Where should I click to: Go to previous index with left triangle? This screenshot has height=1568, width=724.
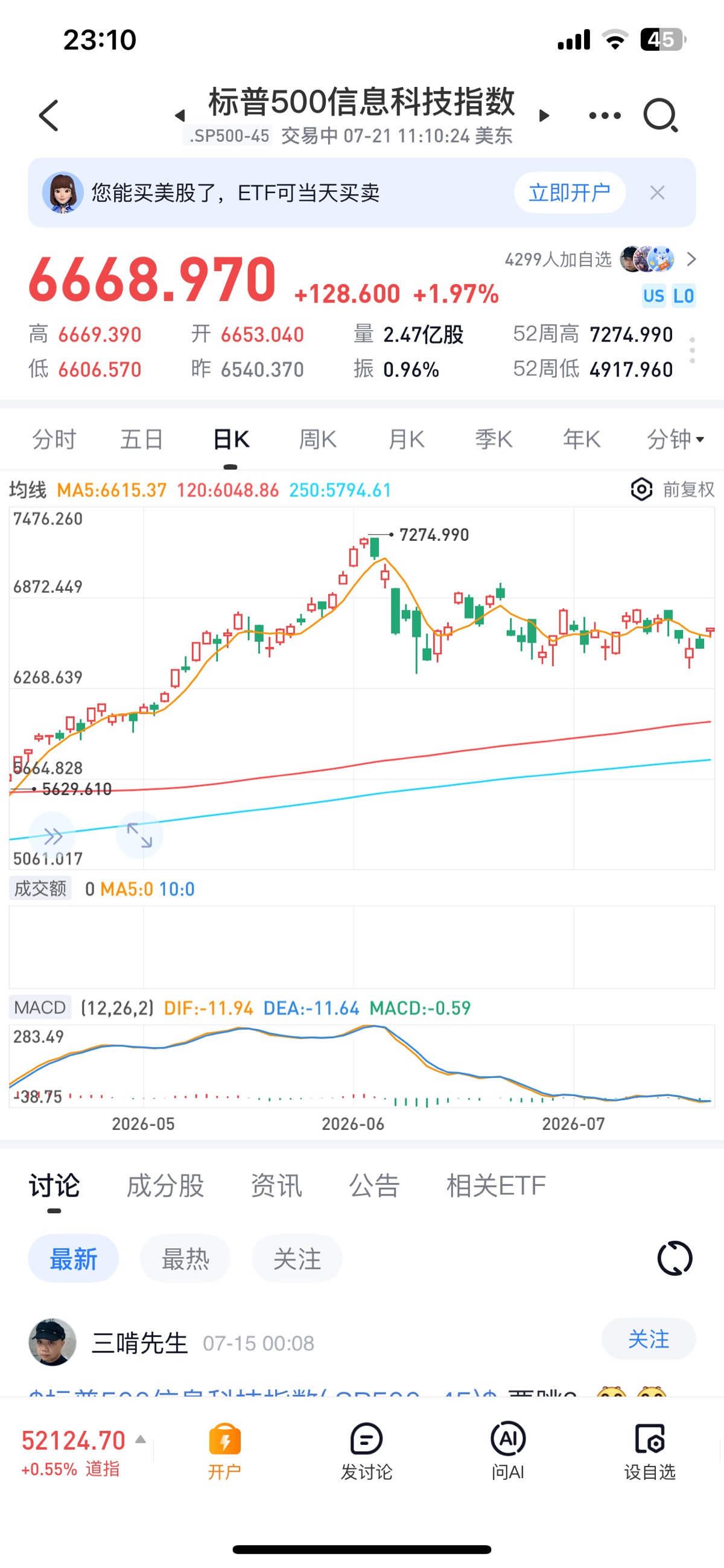click(179, 115)
